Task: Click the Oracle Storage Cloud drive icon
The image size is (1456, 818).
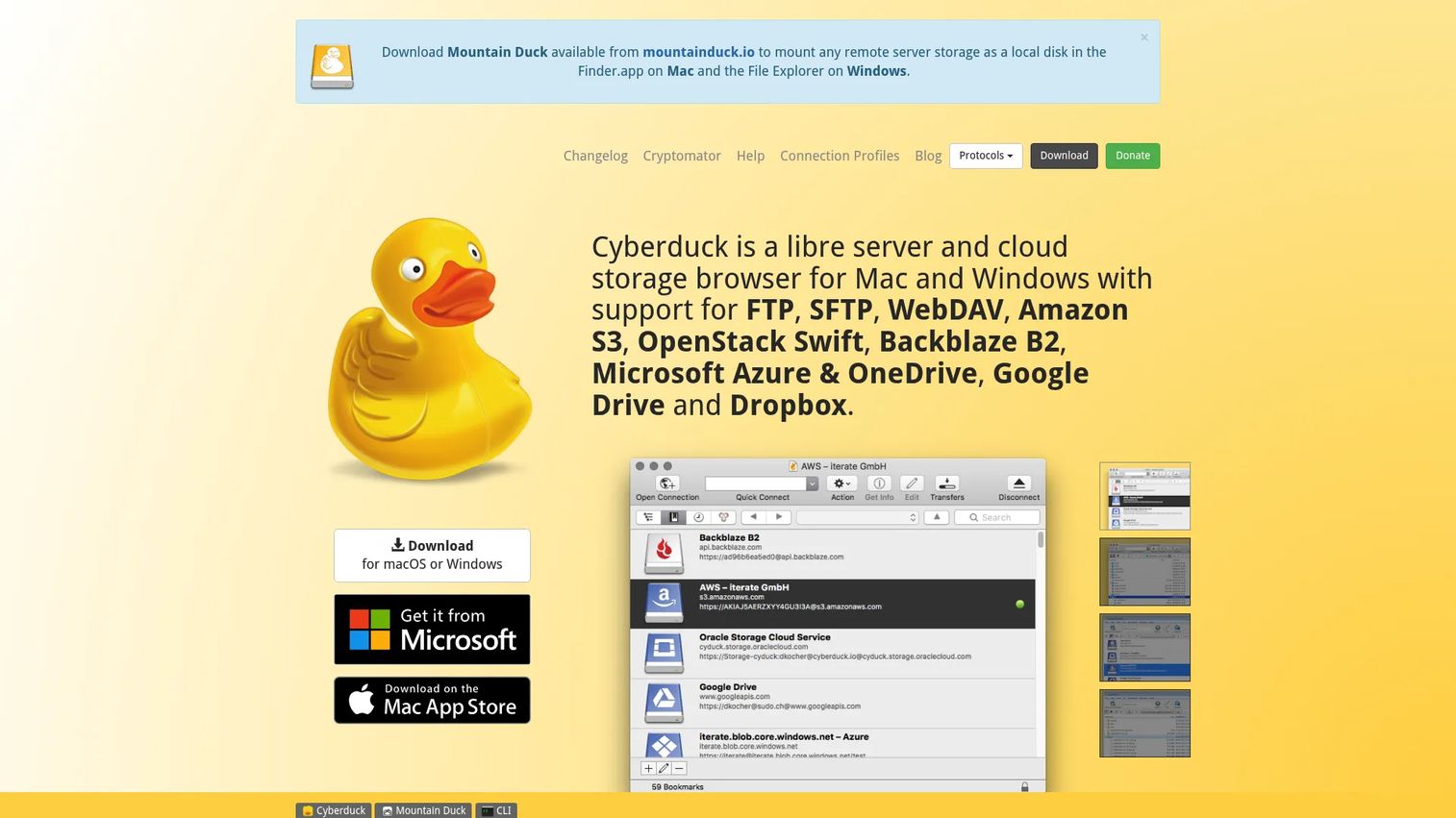Action: (664, 654)
